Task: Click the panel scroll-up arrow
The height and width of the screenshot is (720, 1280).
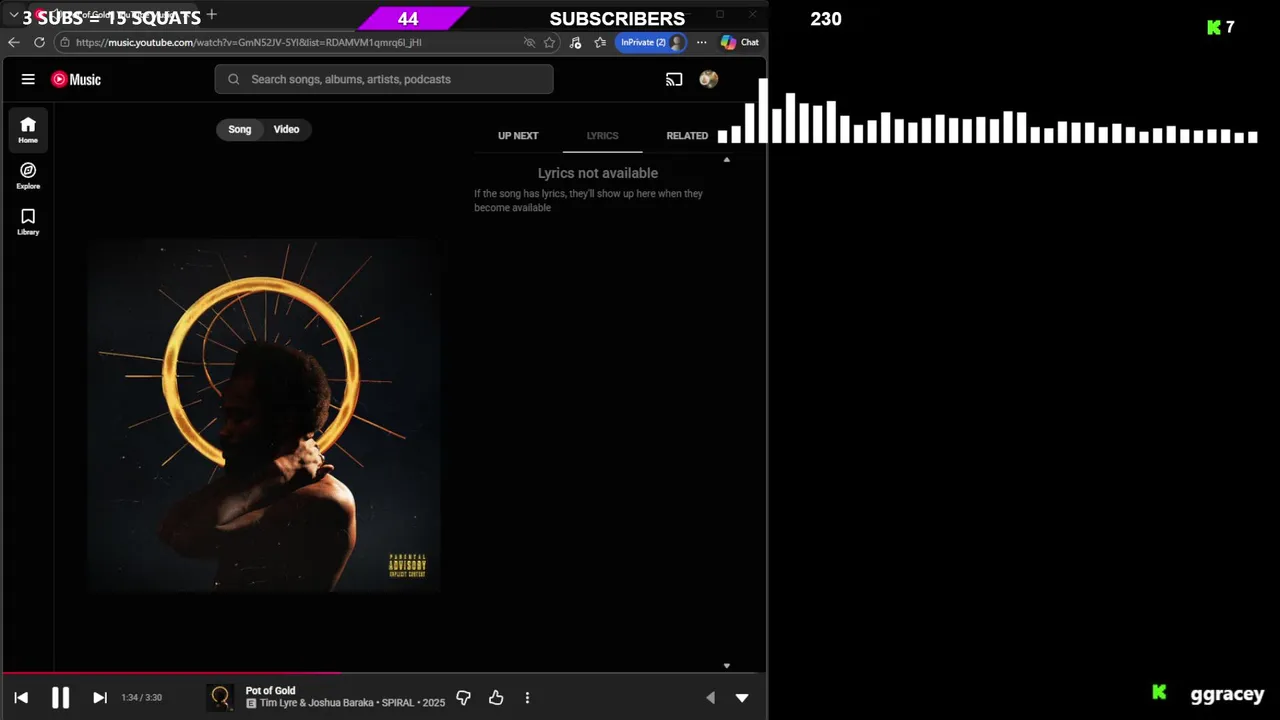Action: [727, 160]
